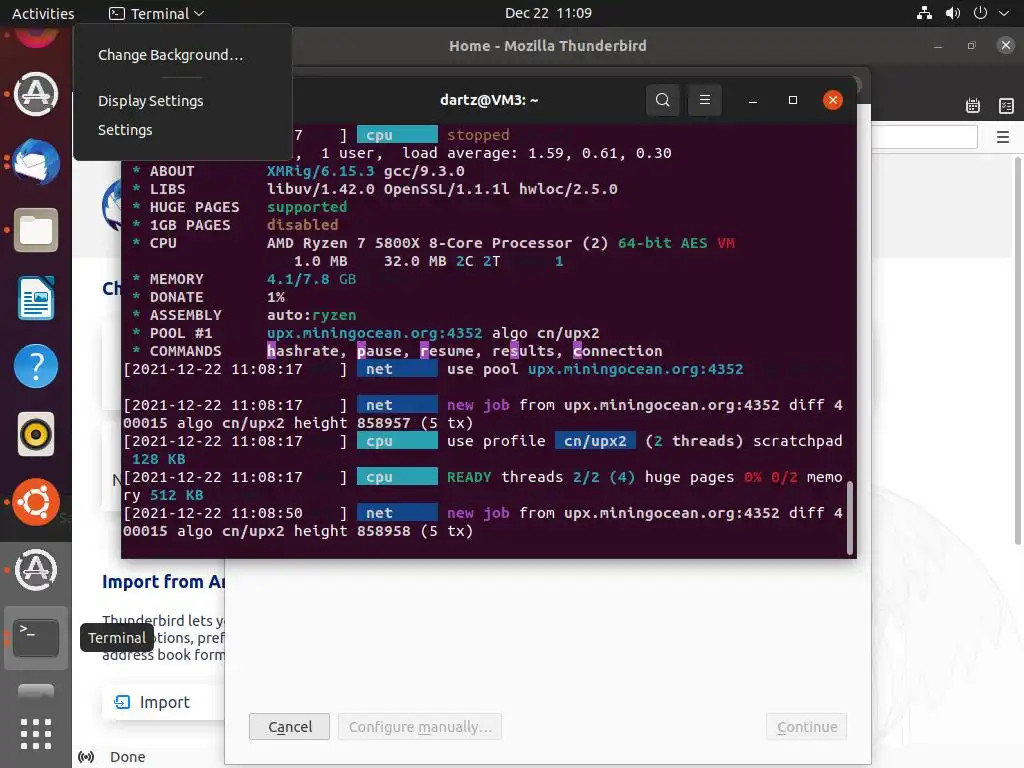
Task: Select Display Settings menu entry
Action: (151, 101)
